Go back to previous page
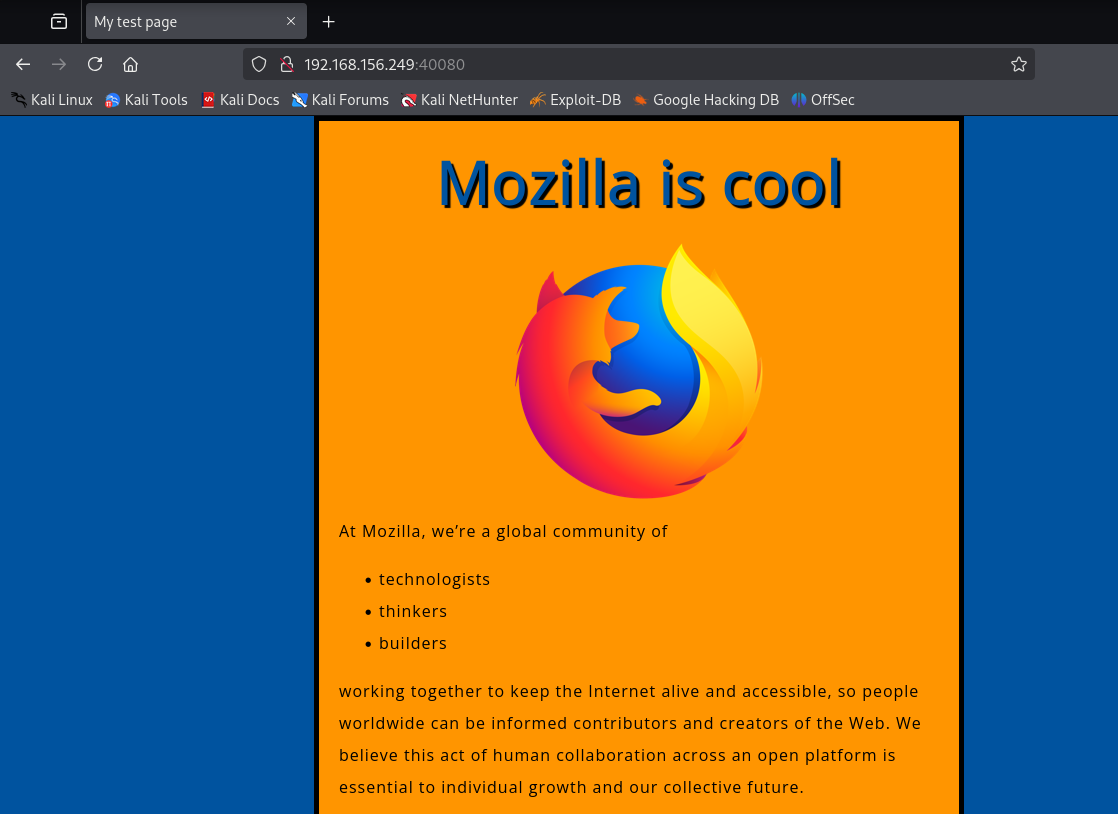 (23, 64)
